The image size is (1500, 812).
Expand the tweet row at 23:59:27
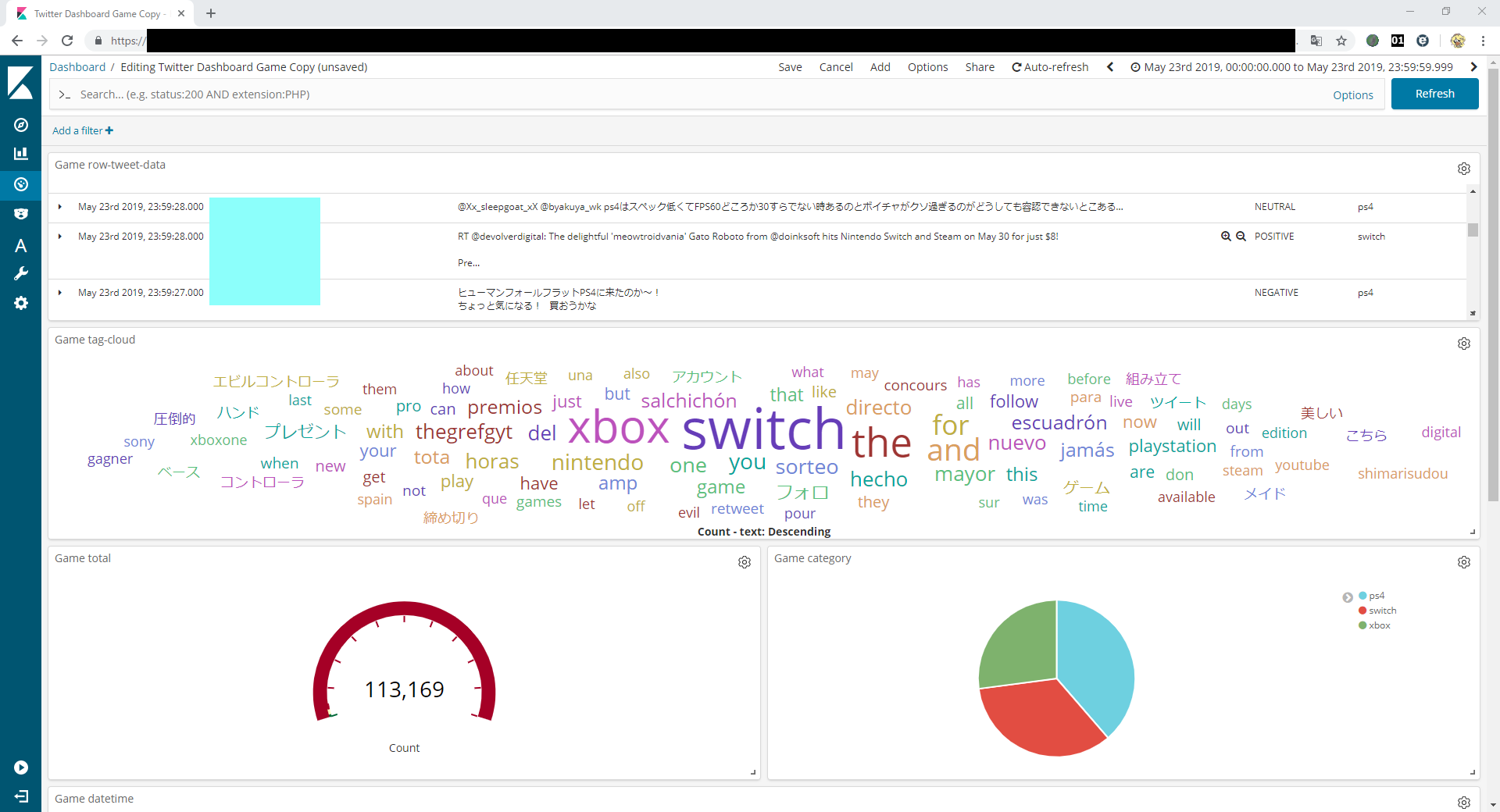point(60,293)
